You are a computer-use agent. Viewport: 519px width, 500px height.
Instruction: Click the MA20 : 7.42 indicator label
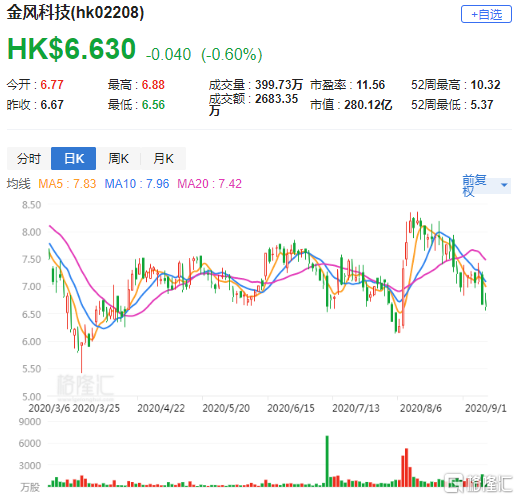[x=209, y=184]
